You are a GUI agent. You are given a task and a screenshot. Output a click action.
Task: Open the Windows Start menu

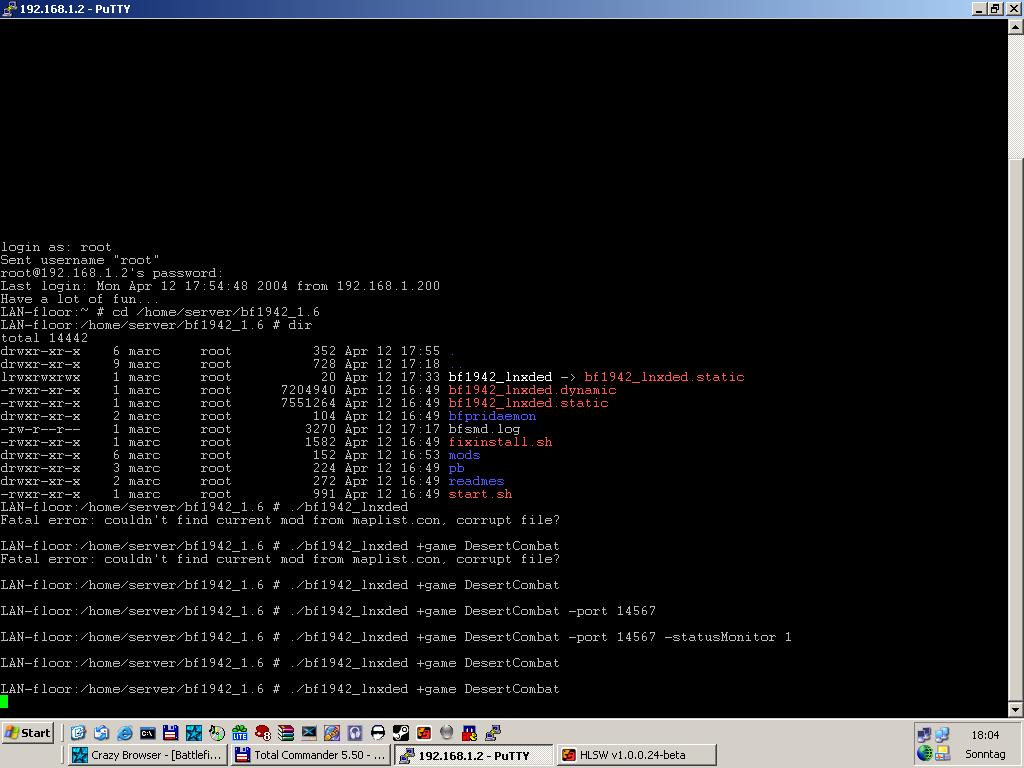27,733
